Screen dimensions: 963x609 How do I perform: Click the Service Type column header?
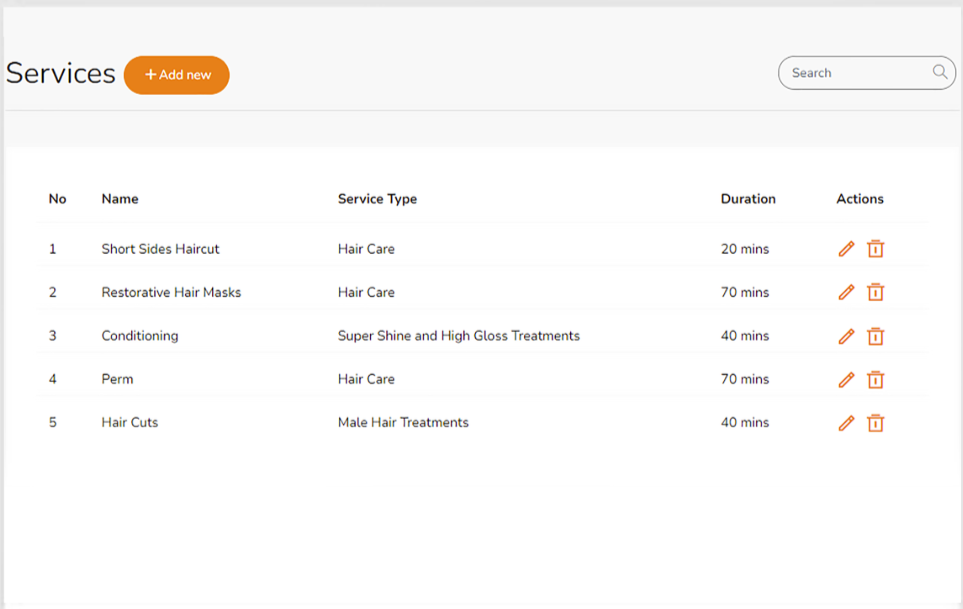pos(377,199)
